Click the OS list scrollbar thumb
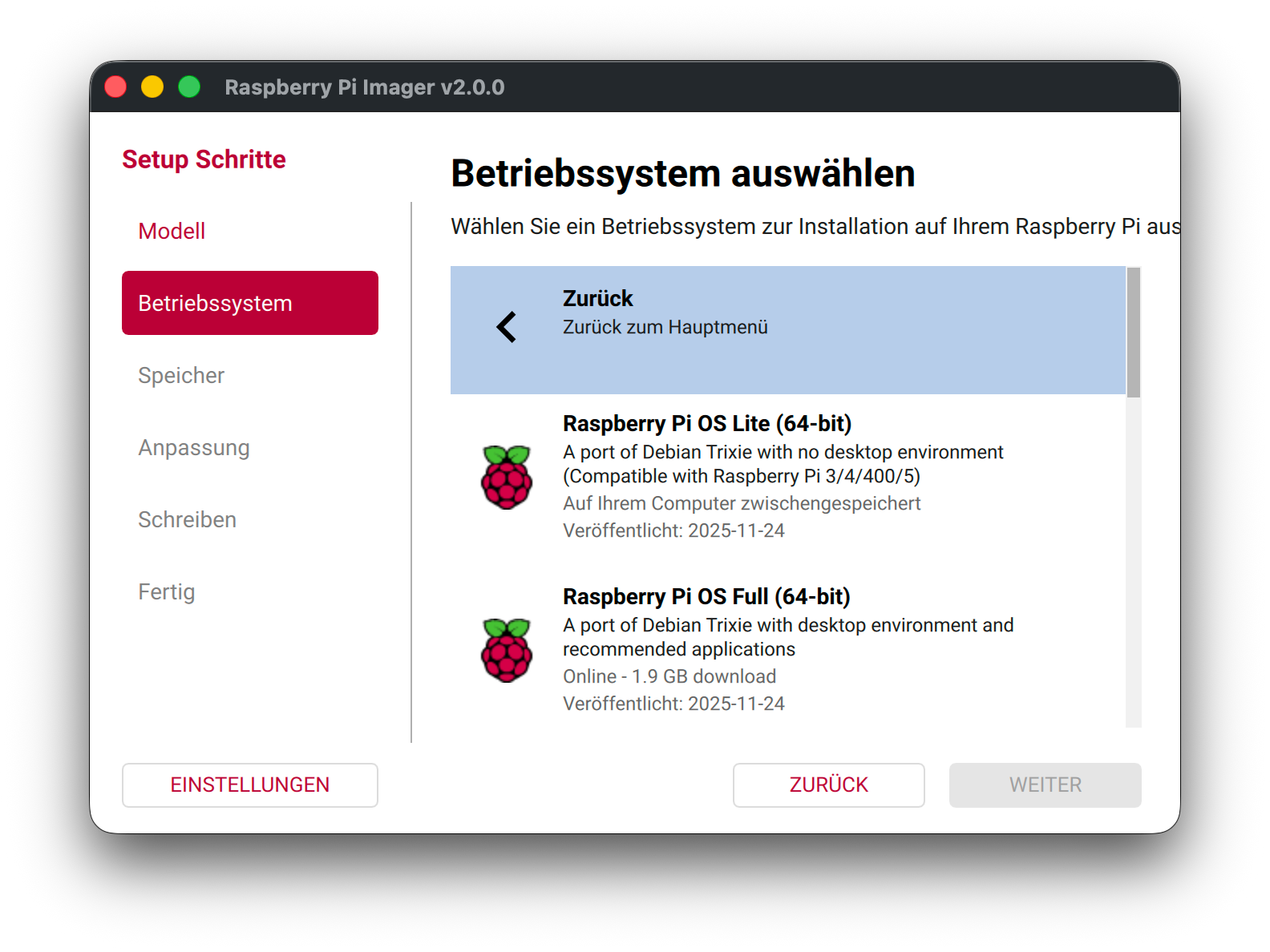Image resolution: width=1270 pixels, height=952 pixels. pos(1133,332)
